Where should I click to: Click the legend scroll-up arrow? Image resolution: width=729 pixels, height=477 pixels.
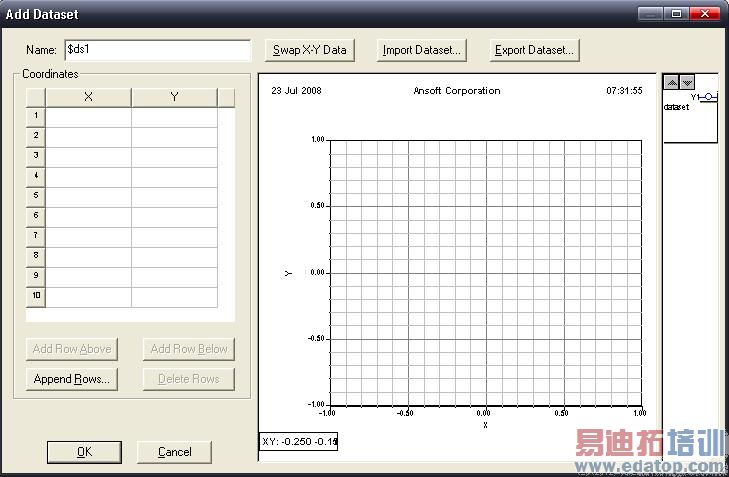pyautogui.click(x=671, y=83)
